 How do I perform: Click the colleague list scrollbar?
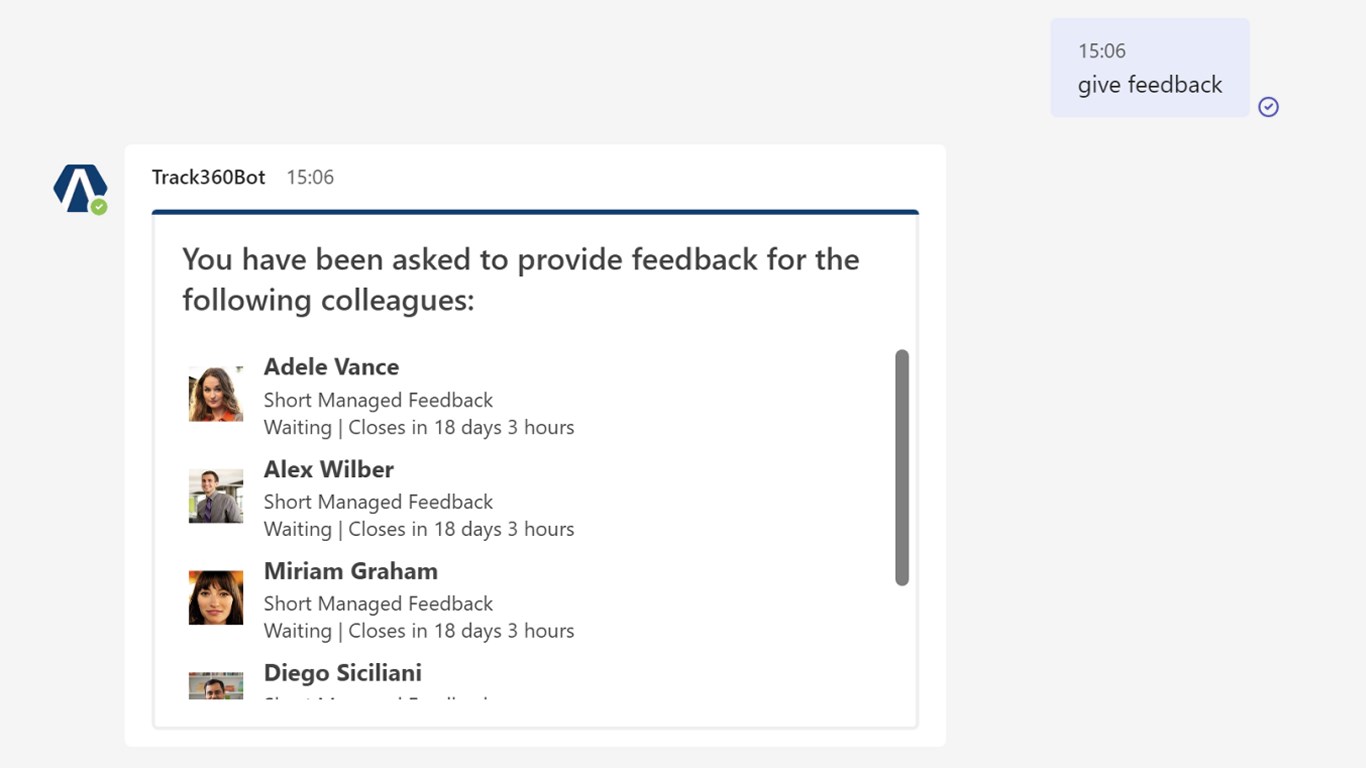coord(902,467)
